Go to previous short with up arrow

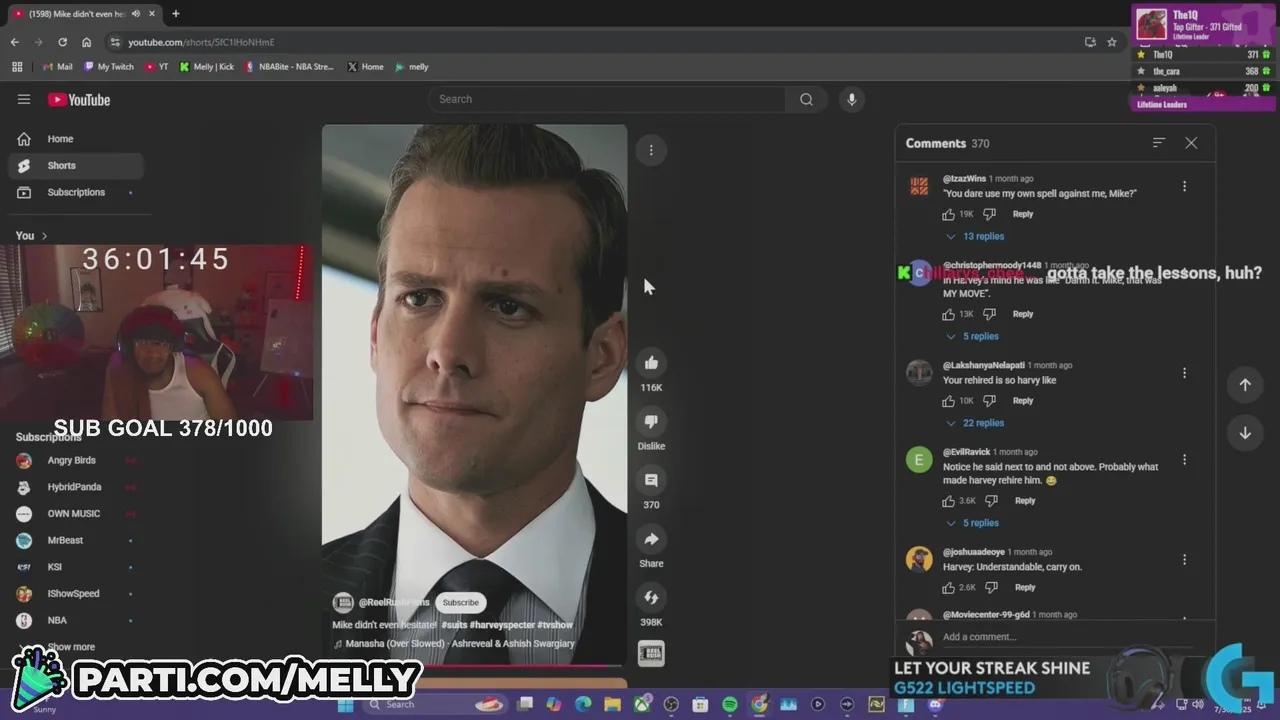point(1245,385)
